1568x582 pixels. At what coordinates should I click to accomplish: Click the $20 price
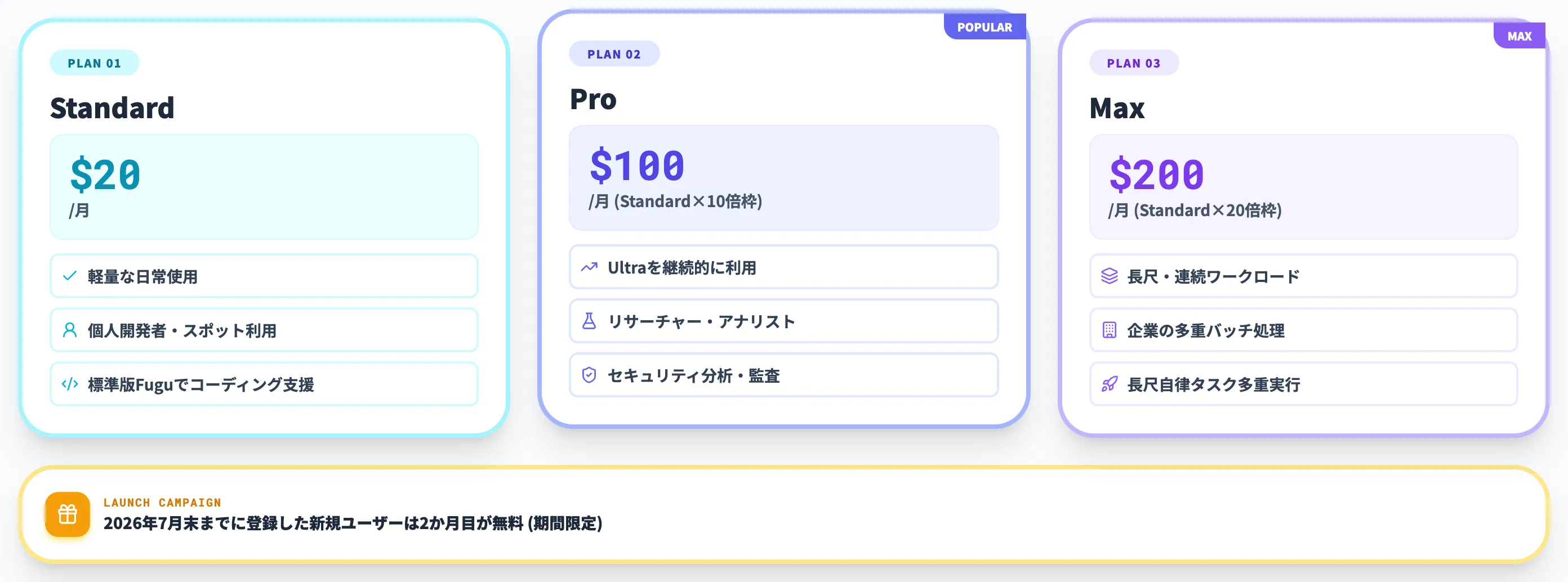[x=105, y=174]
